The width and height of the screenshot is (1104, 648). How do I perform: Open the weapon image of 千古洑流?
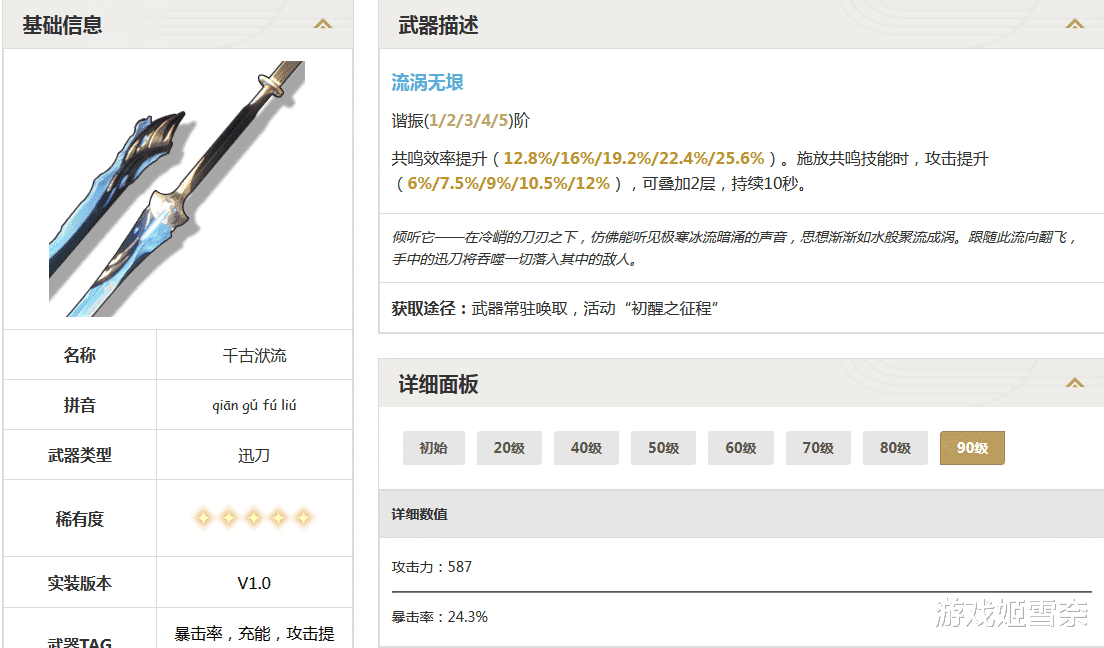tap(177, 189)
